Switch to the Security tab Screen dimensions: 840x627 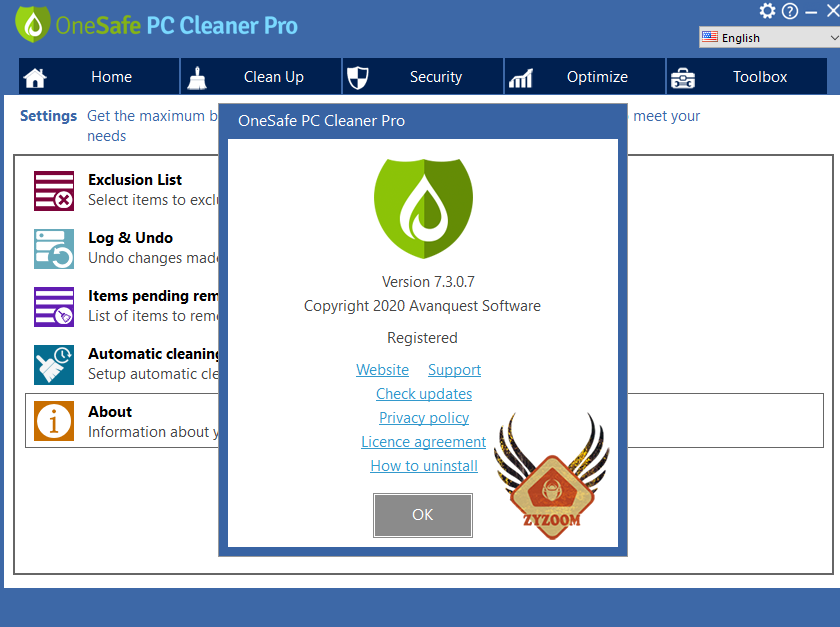(423, 77)
